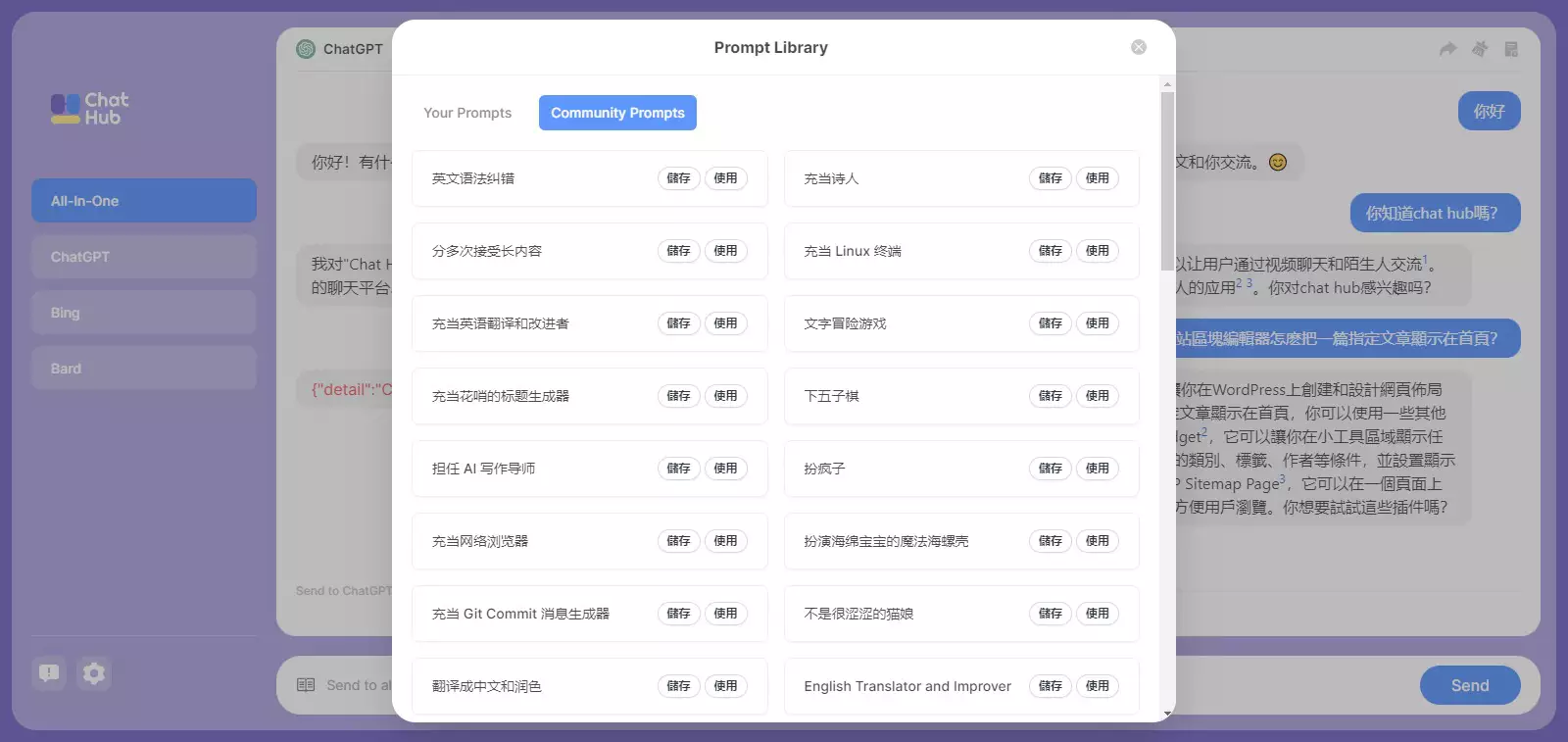The height and width of the screenshot is (742, 1568).
Task: Open the feedback icon in sidebar
Action: pyautogui.click(x=49, y=673)
